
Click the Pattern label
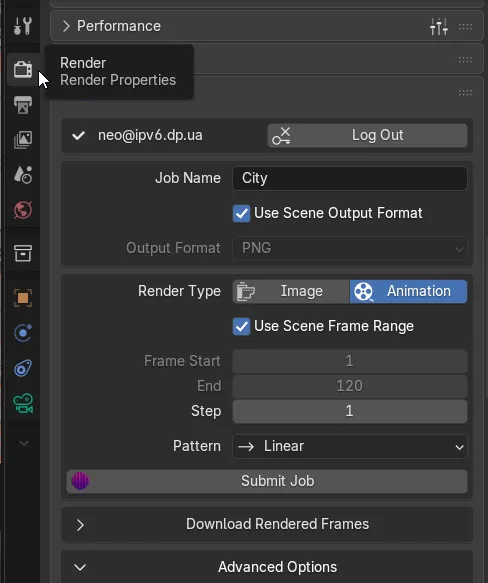click(x=197, y=446)
